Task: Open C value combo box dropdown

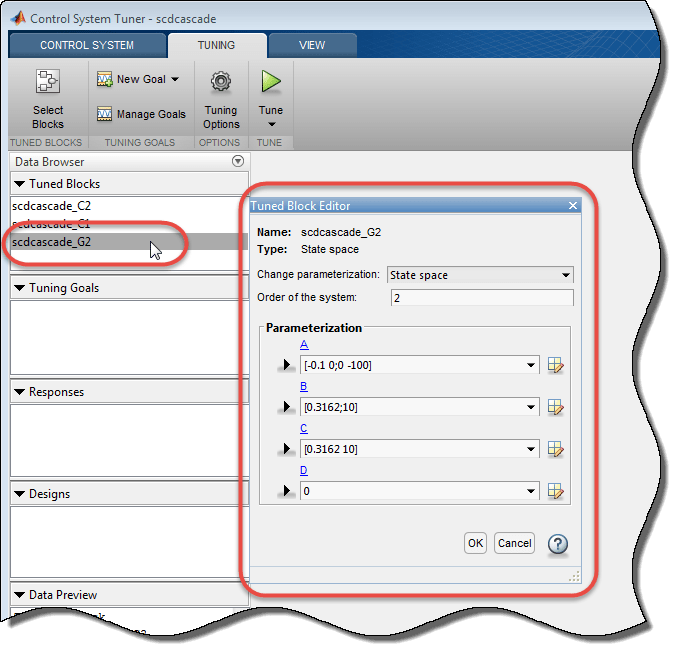Action: [x=531, y=449]
